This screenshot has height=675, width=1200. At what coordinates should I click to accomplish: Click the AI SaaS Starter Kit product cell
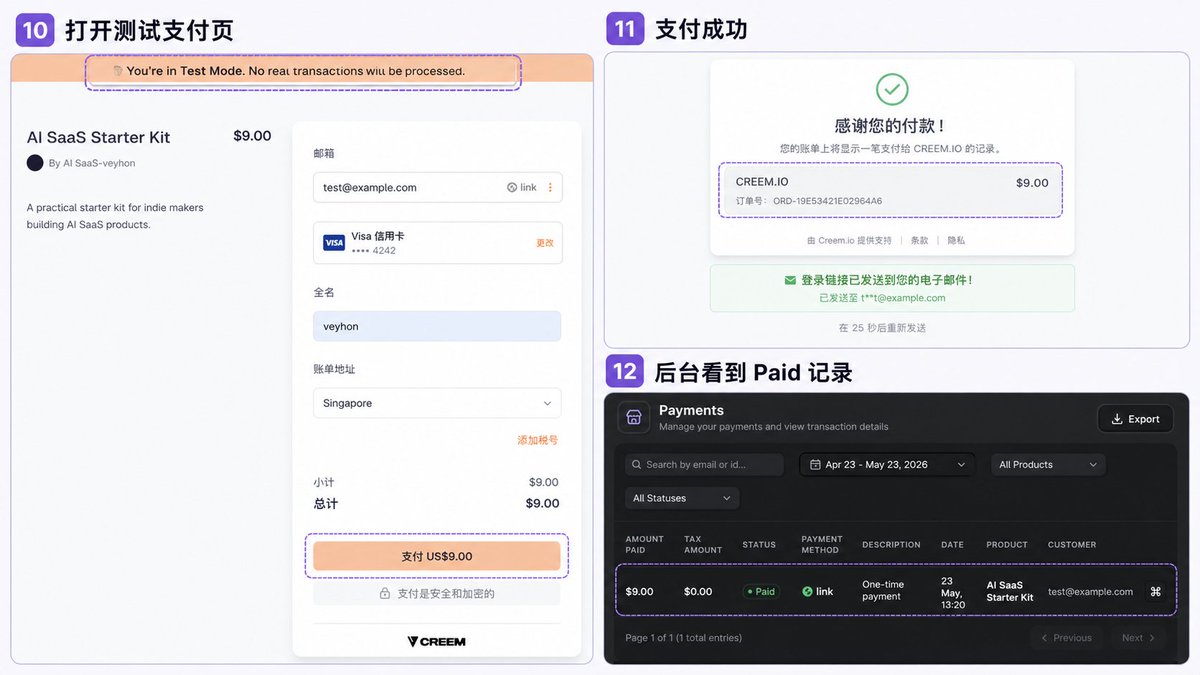click(1010, 591)
